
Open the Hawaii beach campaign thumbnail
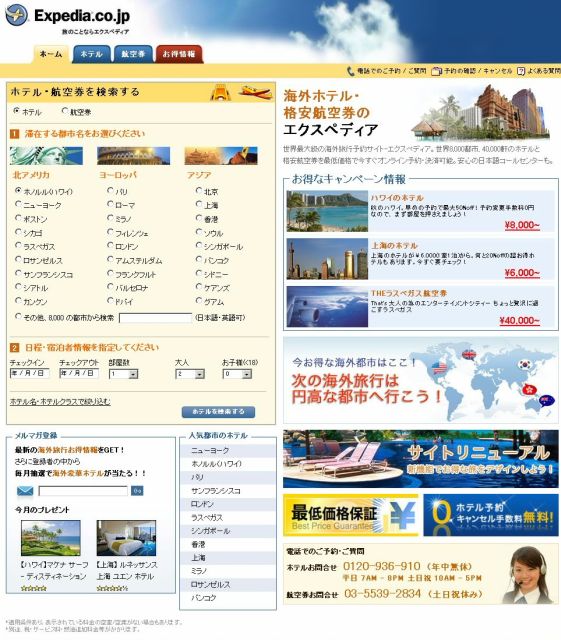[327, 211]
